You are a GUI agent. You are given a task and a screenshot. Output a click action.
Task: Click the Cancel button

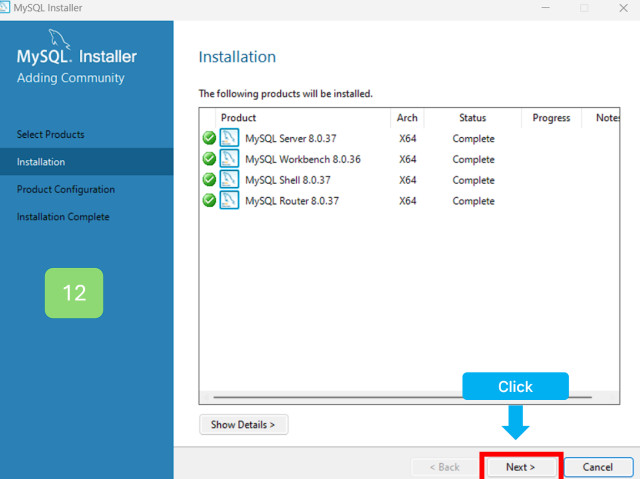point(598,467)
